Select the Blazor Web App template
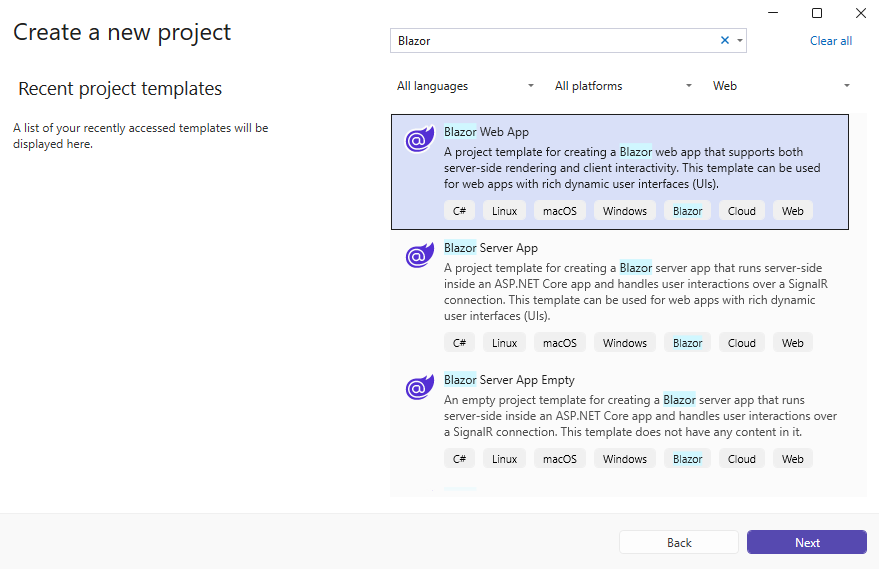The height and width of the screenshot is (569, 879). (619, 172)
